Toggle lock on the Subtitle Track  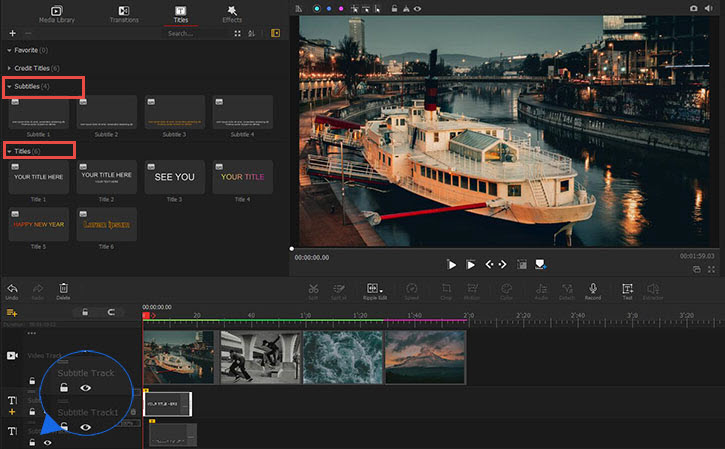(63, 387)
